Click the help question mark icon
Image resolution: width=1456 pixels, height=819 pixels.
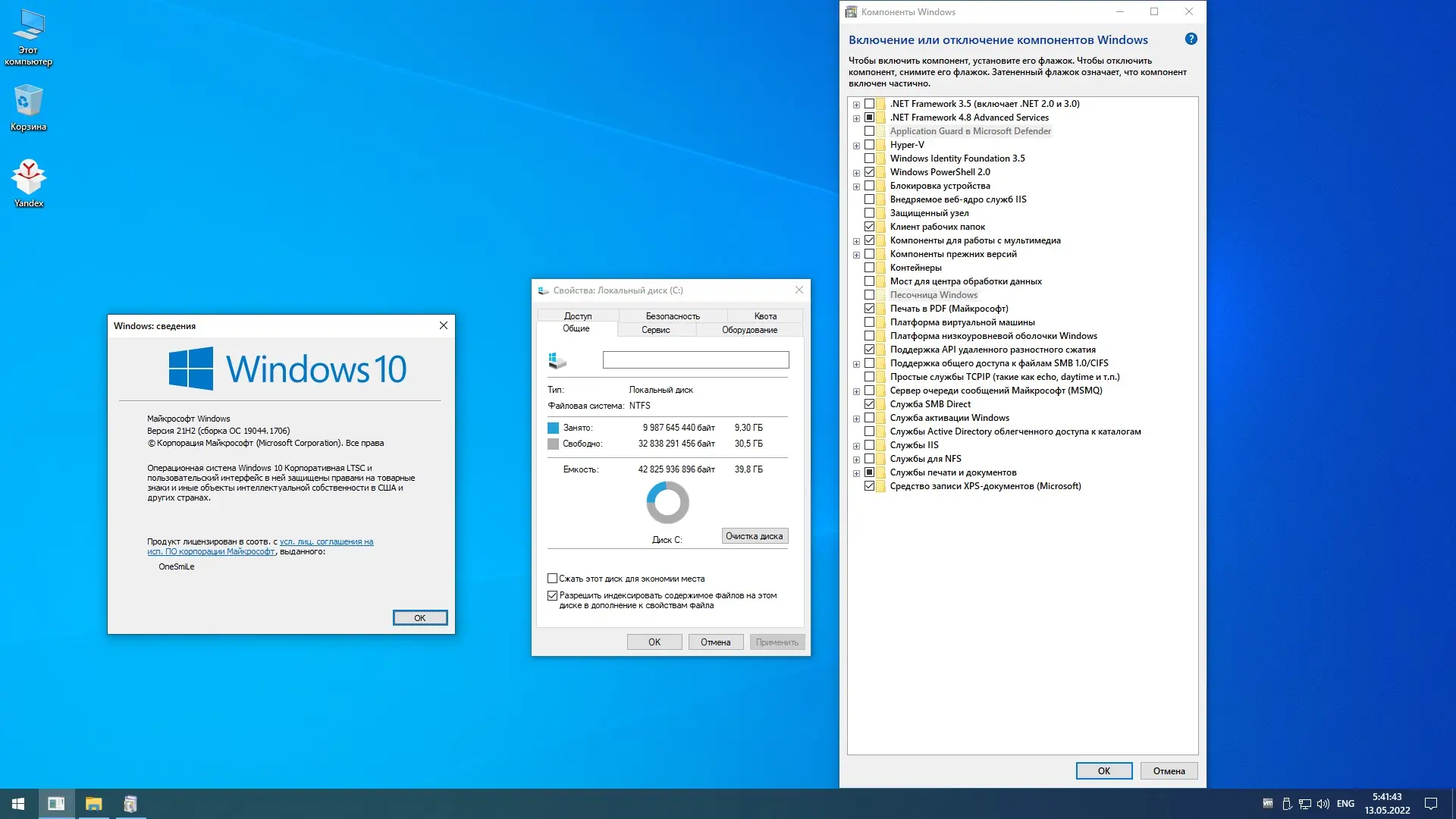point(1191,39)
